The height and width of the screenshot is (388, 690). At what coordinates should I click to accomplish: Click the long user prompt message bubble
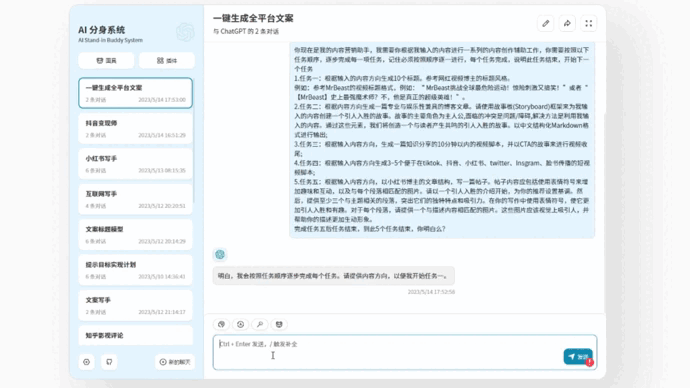click(442, 139)
